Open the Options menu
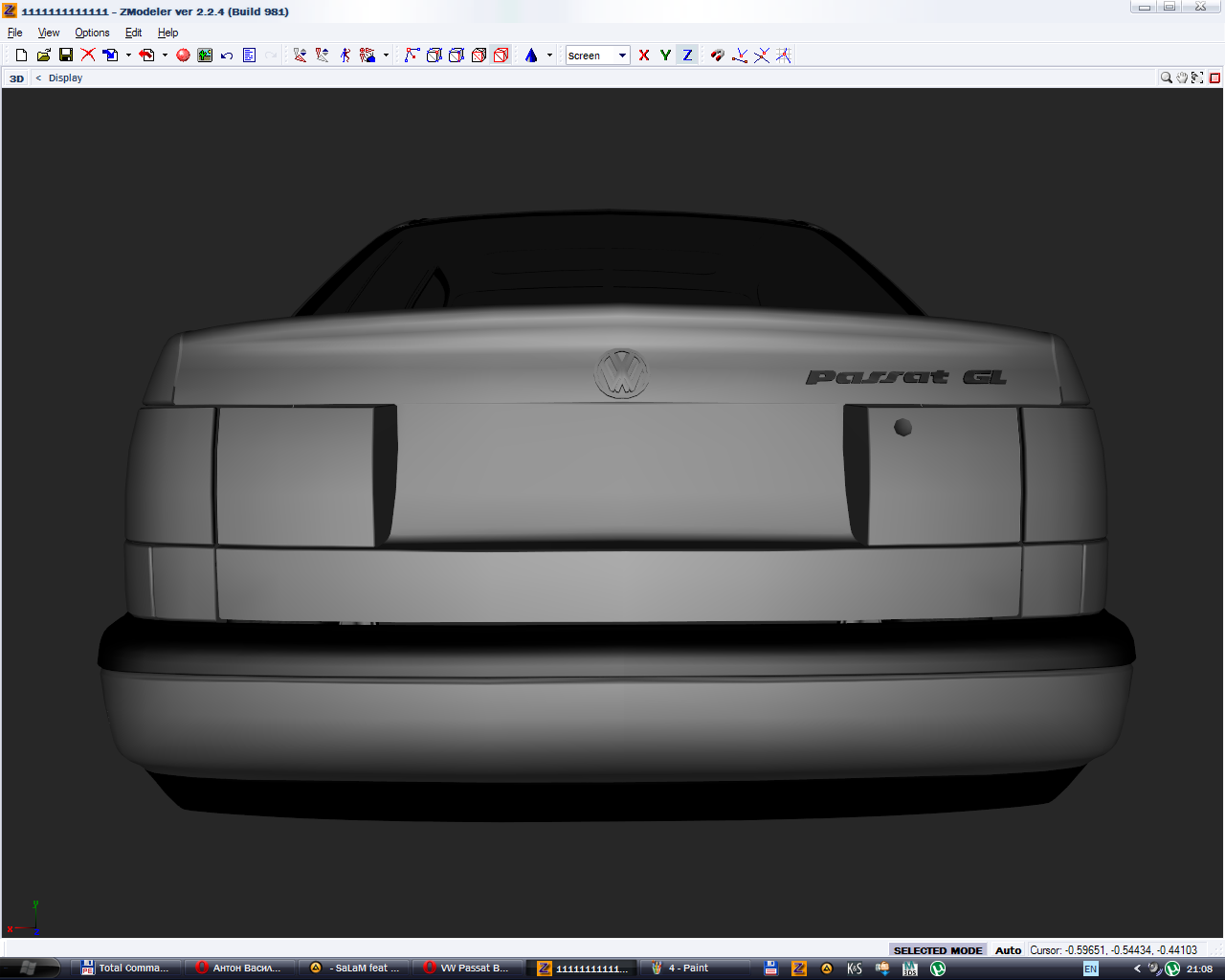 click(x=92, y=33)
